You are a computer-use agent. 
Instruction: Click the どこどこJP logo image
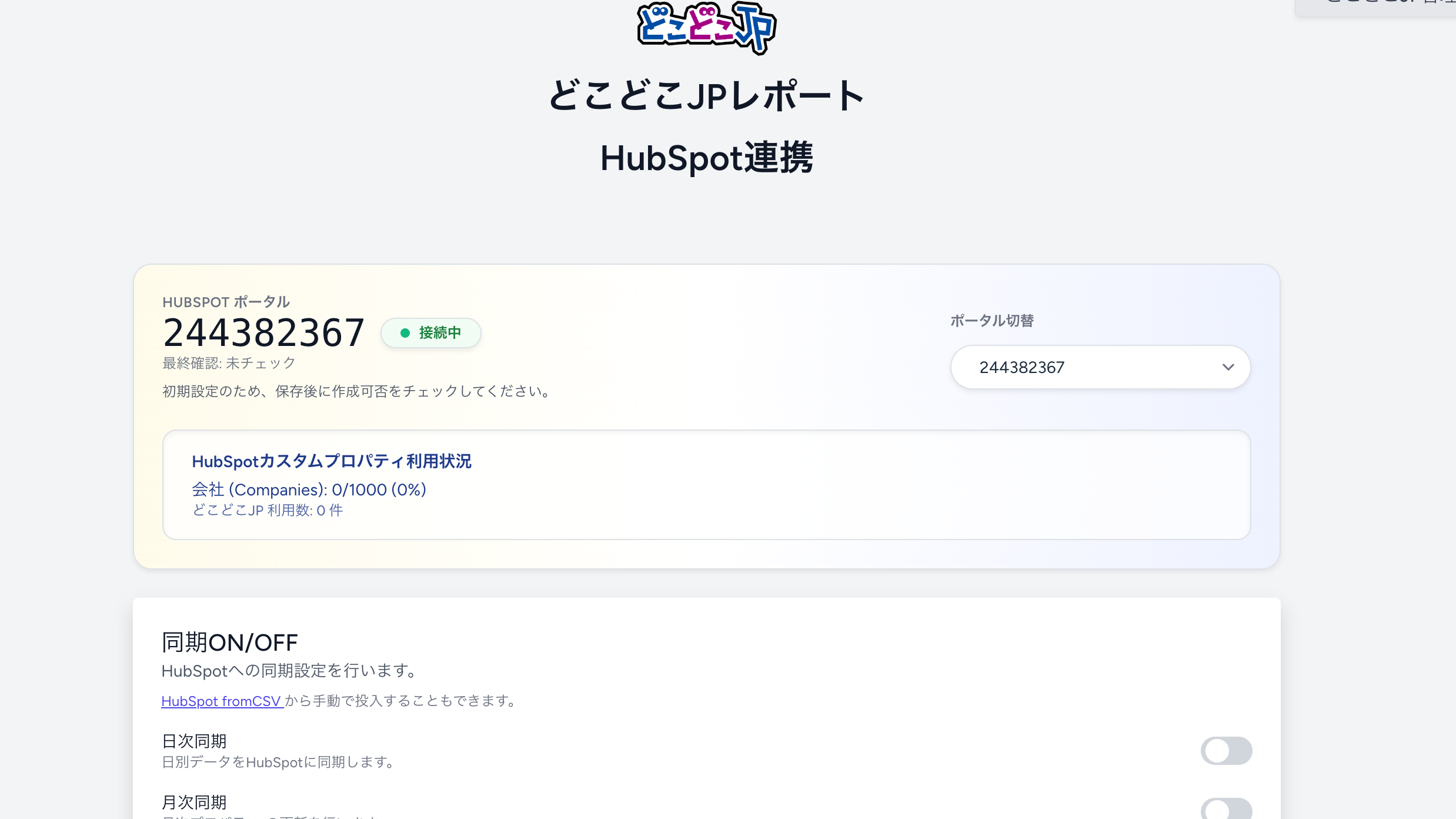point(707,27)
